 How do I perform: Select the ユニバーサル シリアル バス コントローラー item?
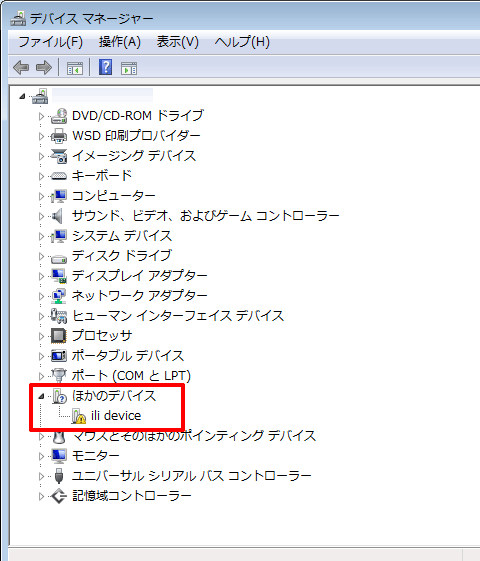click(x=191, y=476)
